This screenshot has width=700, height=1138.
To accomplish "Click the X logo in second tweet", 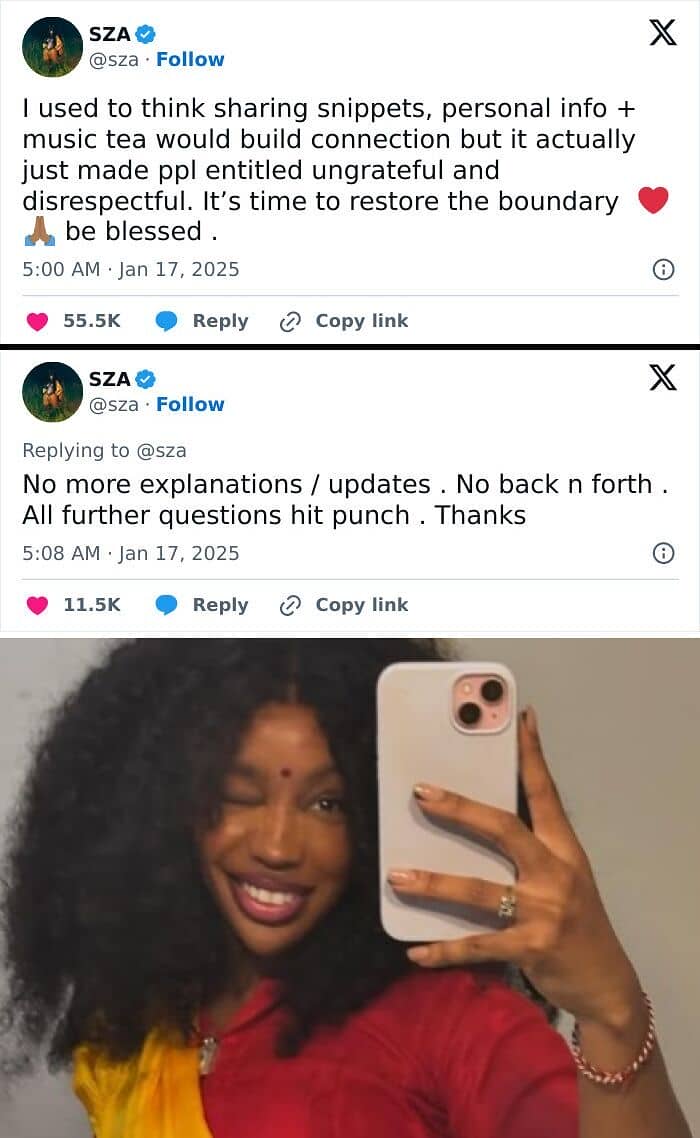I will click(x=662, y=377).
